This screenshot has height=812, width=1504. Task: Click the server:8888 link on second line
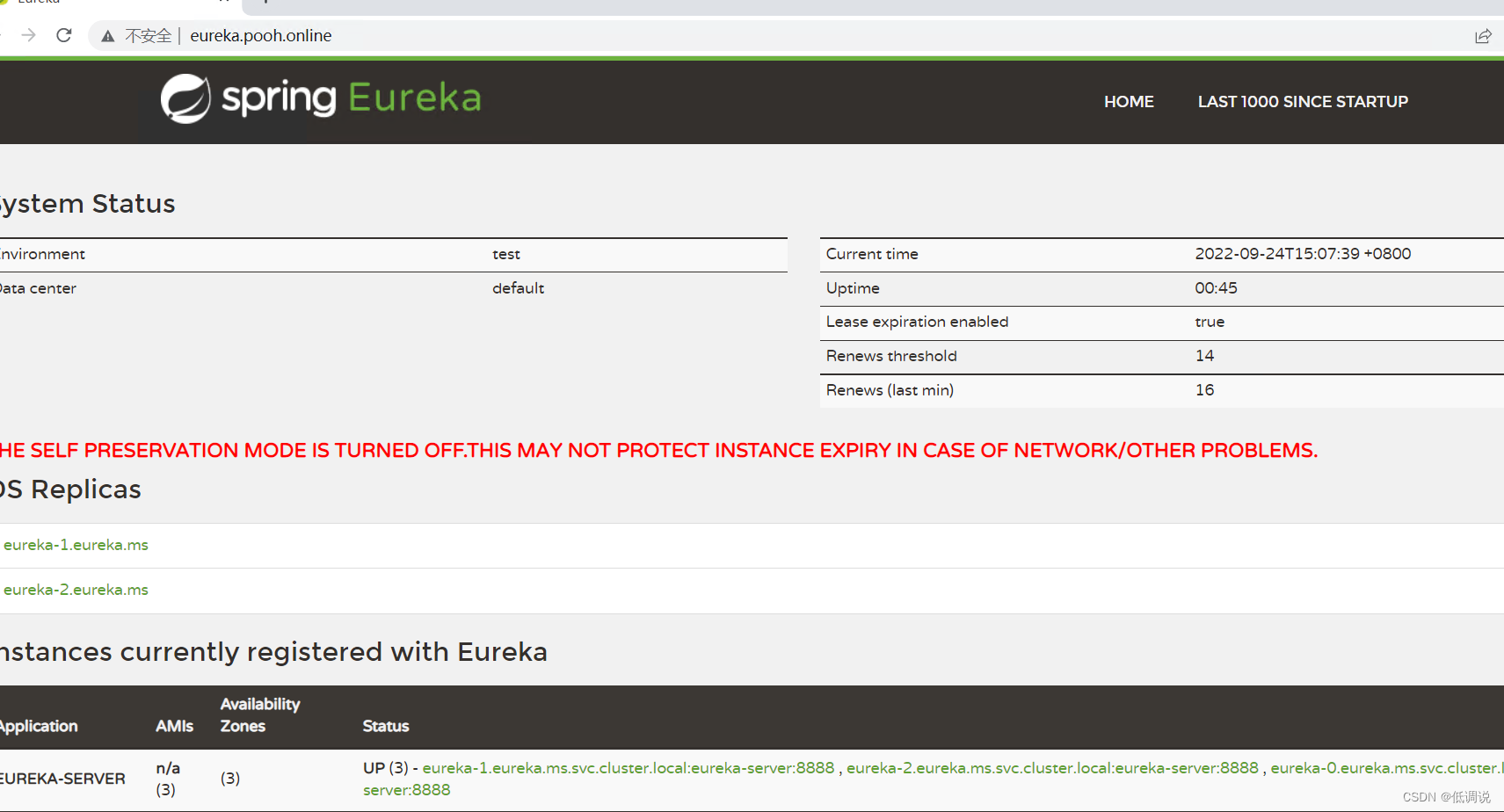pos(406,790)
